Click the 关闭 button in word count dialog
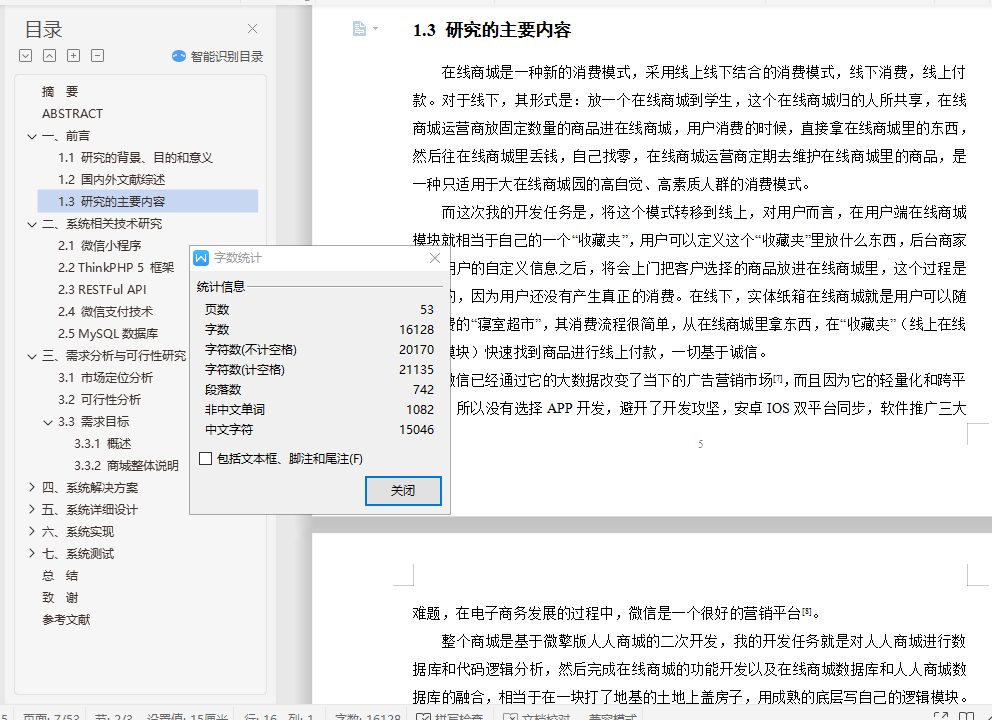Screen dimensions: 992x720 point(403,490)
